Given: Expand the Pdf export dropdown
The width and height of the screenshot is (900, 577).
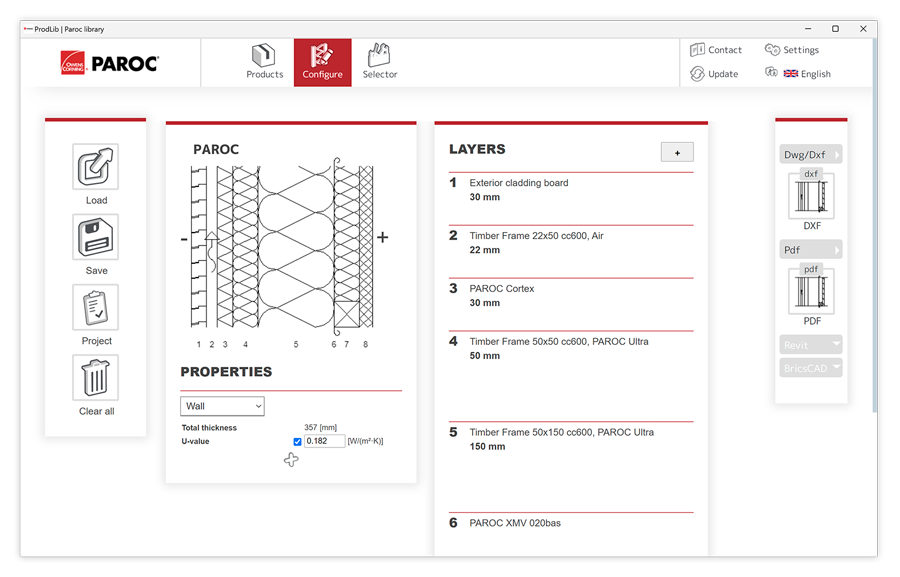Looking at the screenshot, I should click(x=811, y=250).
